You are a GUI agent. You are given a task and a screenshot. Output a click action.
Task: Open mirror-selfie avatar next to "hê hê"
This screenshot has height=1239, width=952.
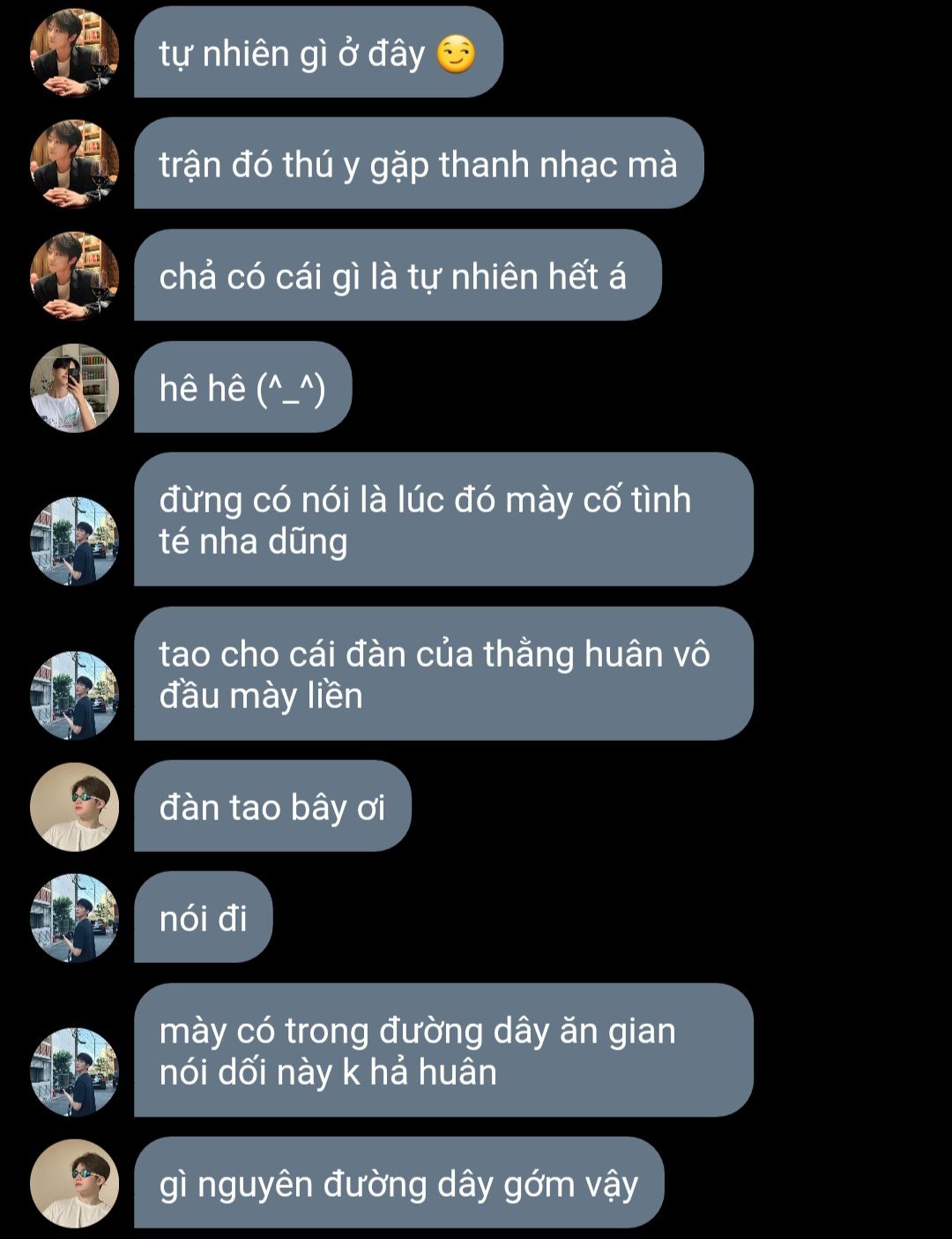[x=75, y=388]
